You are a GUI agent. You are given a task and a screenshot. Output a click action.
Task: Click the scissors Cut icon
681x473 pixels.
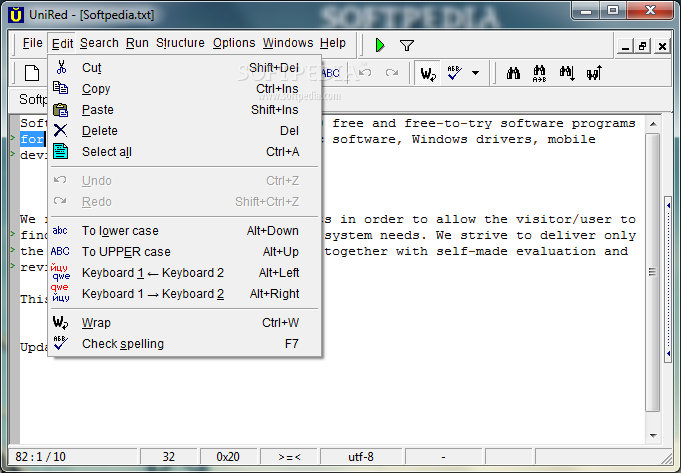(x=61, y=67)
